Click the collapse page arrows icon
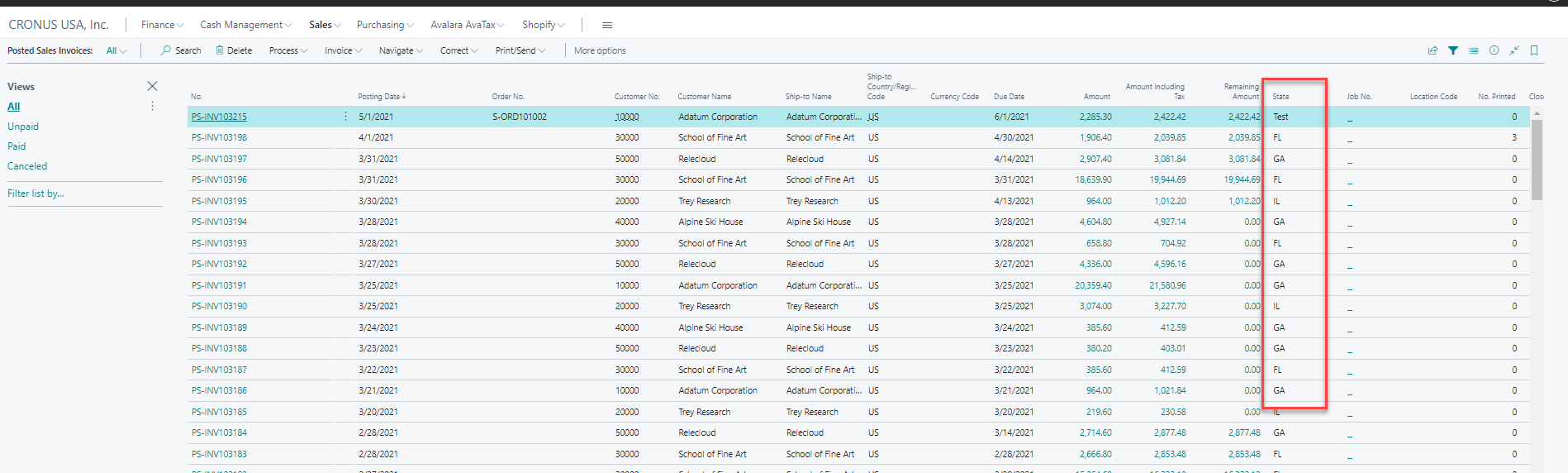This screenshot has height=473, width=1568. (1514, 50)
